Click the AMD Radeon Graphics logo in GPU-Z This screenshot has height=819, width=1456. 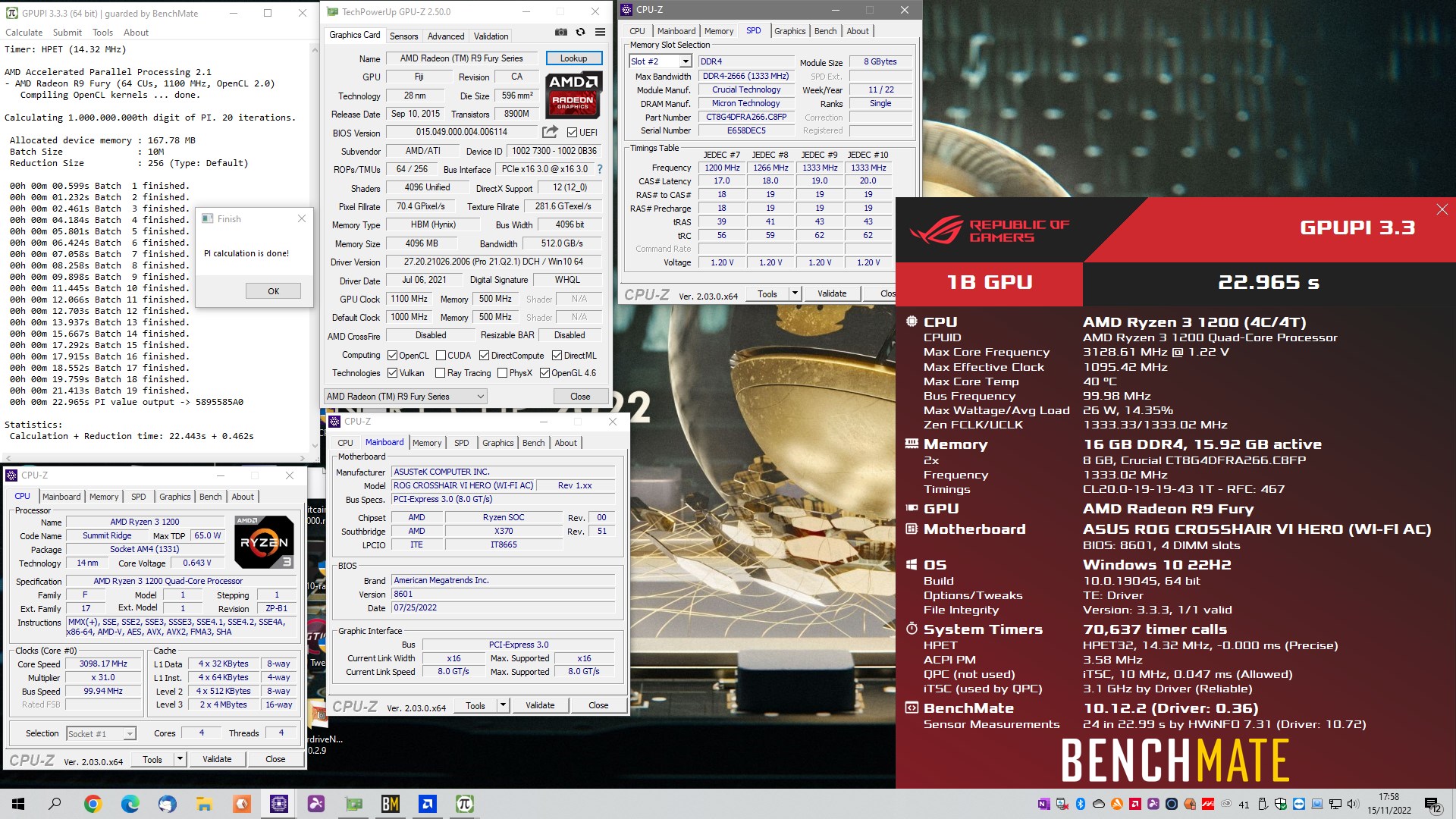(x=573, y=95)
